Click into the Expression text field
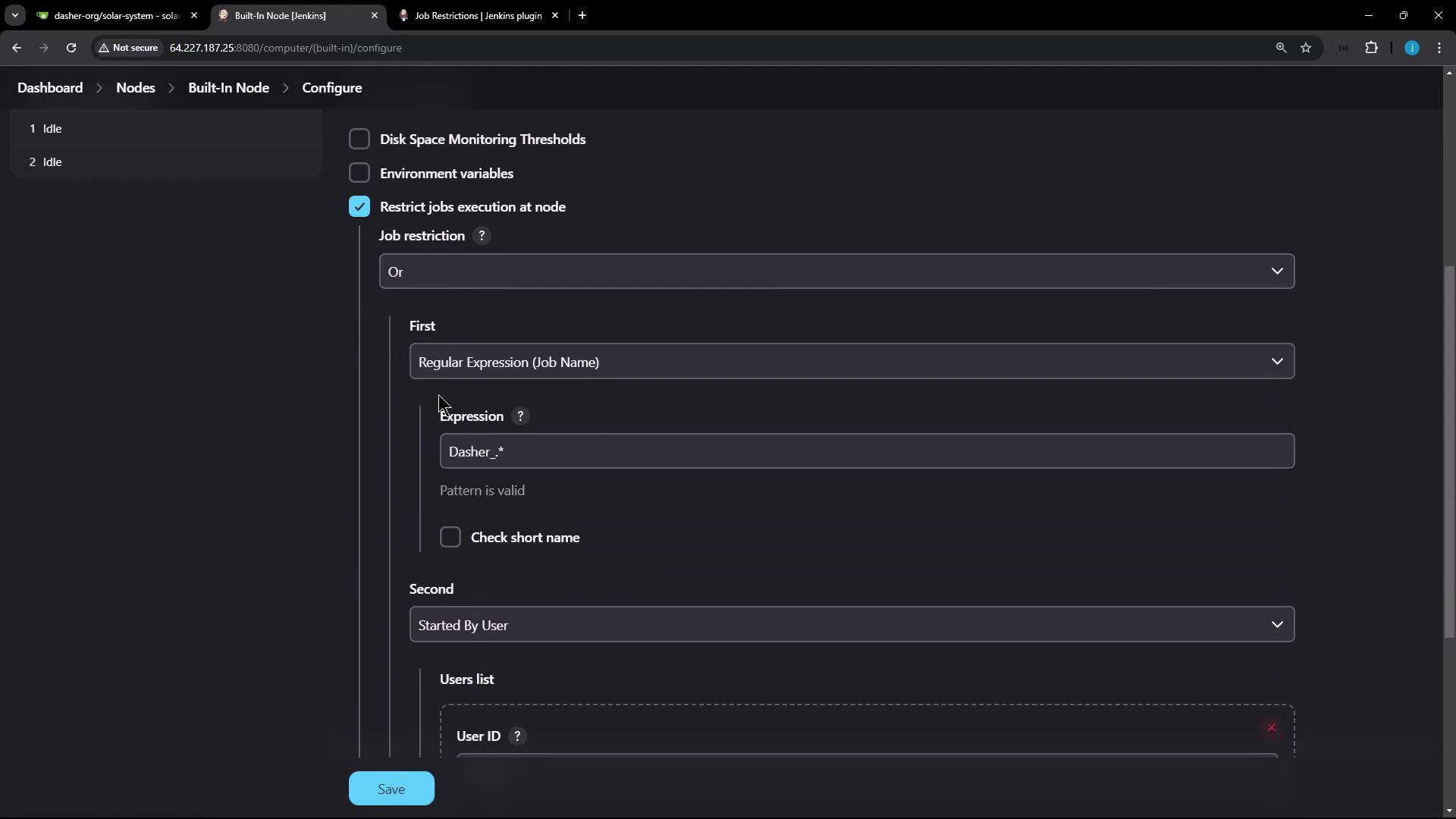 coord(867,452)
